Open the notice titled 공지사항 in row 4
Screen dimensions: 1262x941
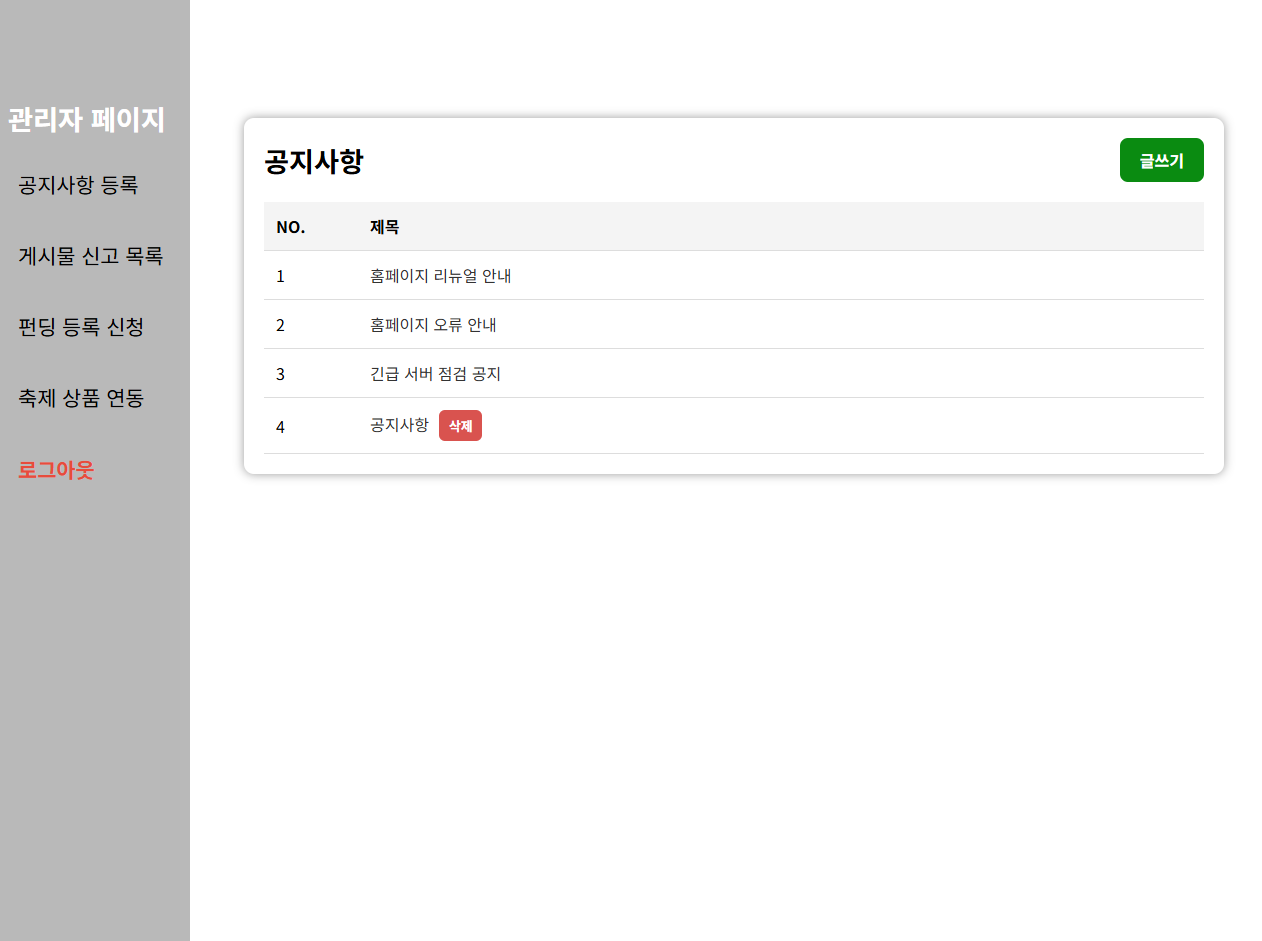click(x=399, y=426)
